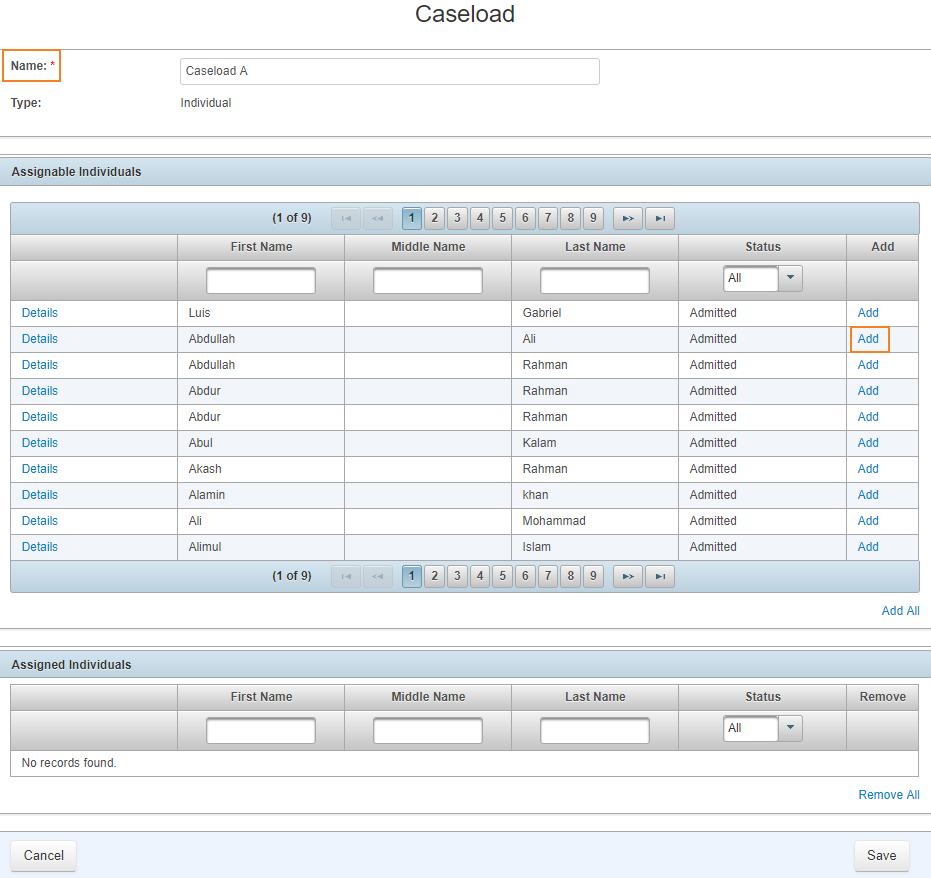Open Details for Akash Rahman
This screenshot has width=931, height=878.
click(x=40, y=469)
